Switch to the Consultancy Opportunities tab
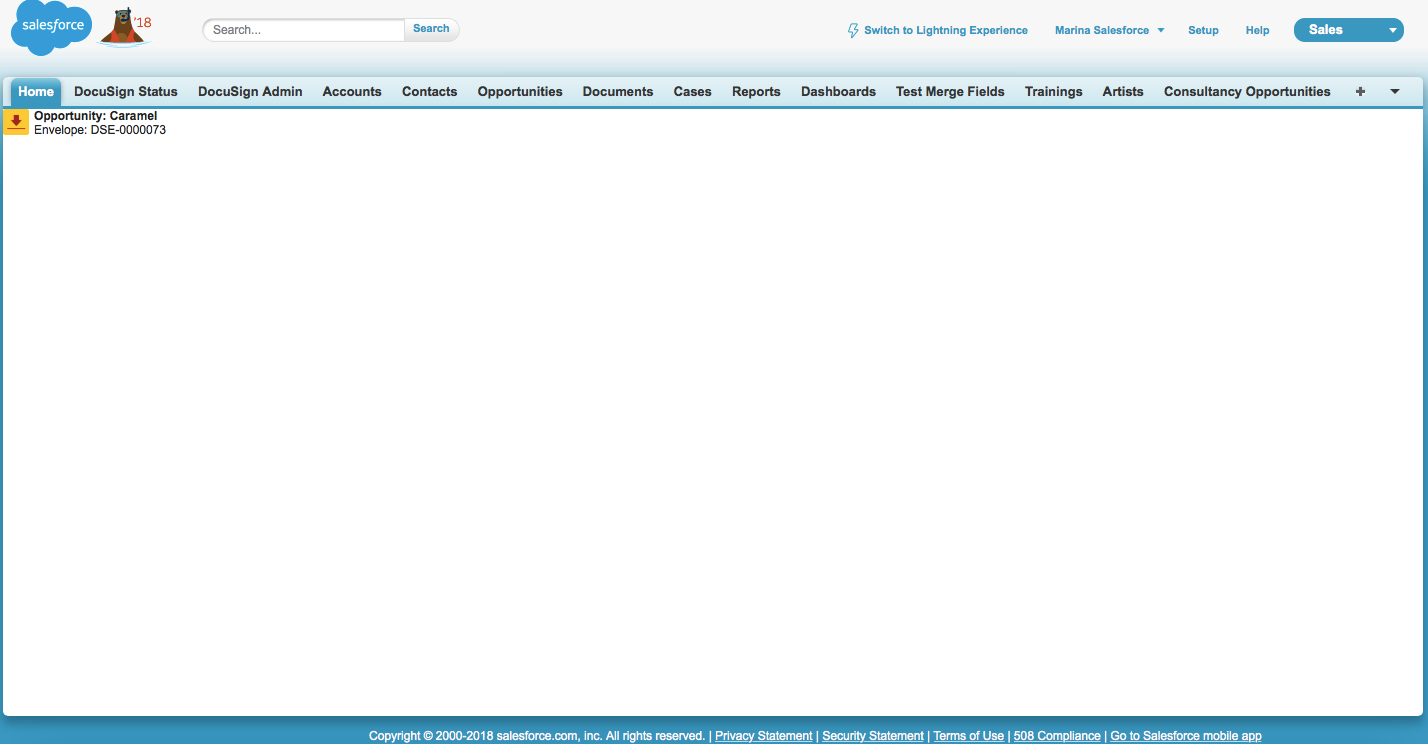 (x=1246, y=91)
